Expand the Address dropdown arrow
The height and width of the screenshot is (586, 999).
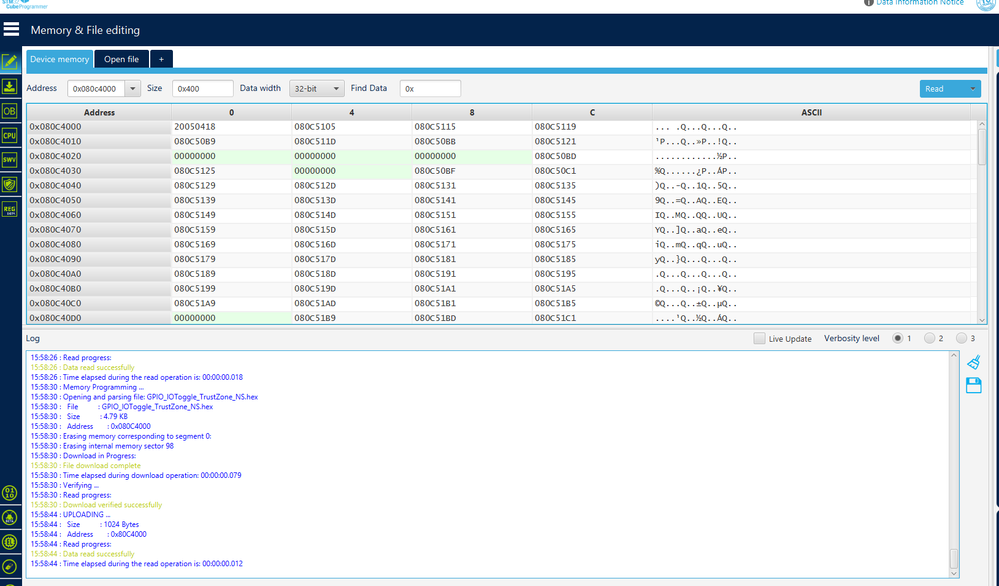click(133, 89)
